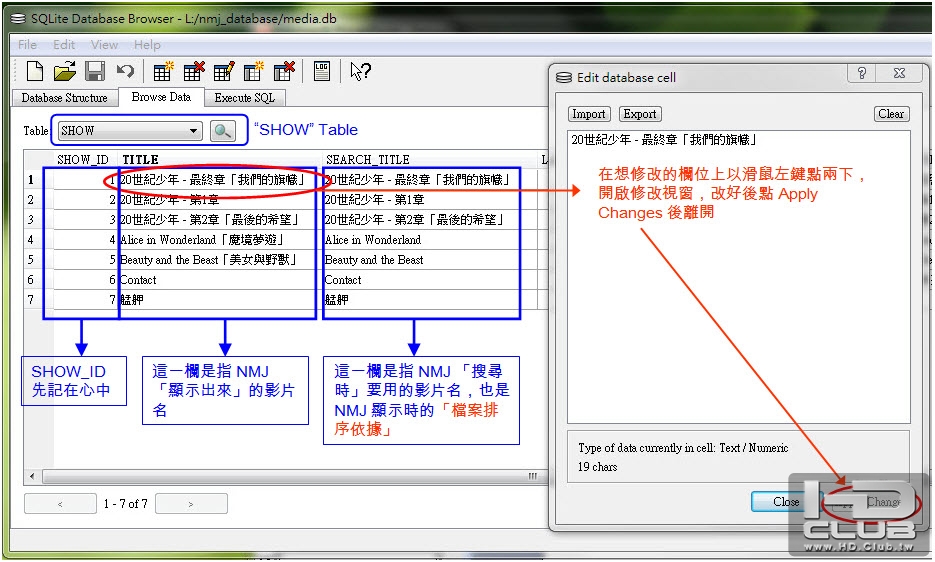Click the Delete Table toolbar icon
The height and width of the screenshot is (562, 935).
click(x=193, y=72)
